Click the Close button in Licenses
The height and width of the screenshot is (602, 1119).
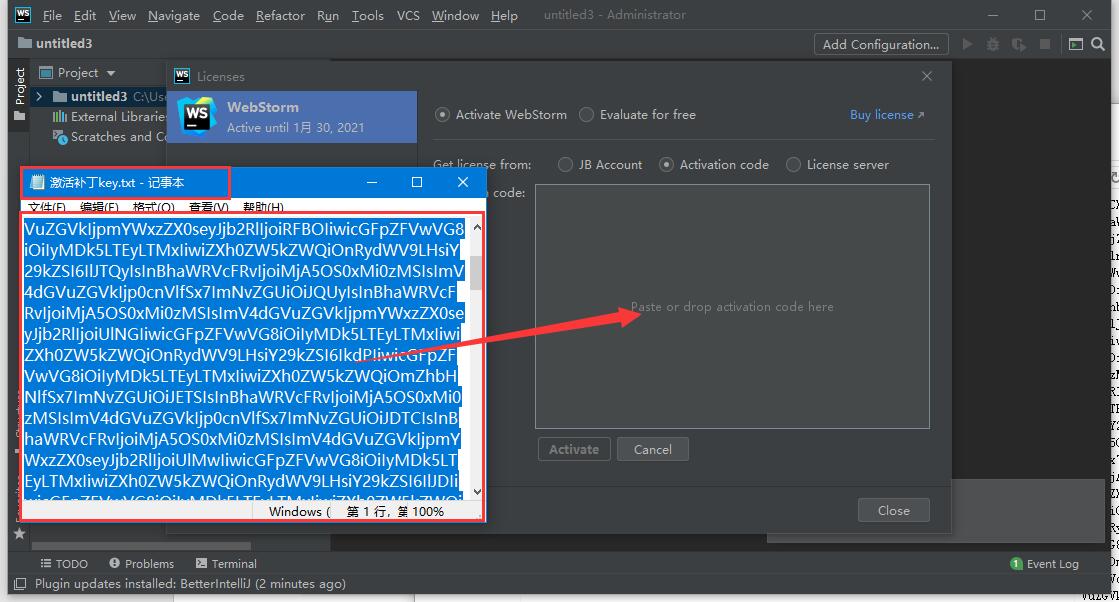tap(893, 510)
